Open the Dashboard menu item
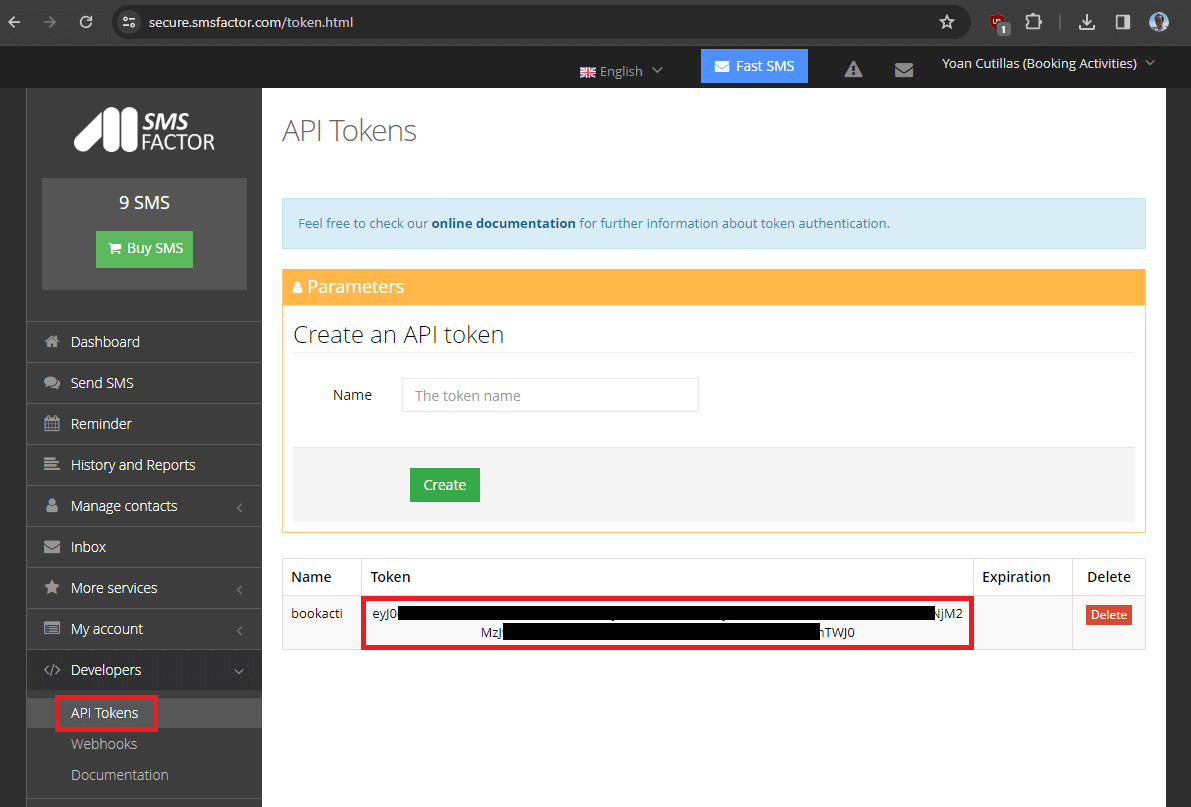 (144, 342)
